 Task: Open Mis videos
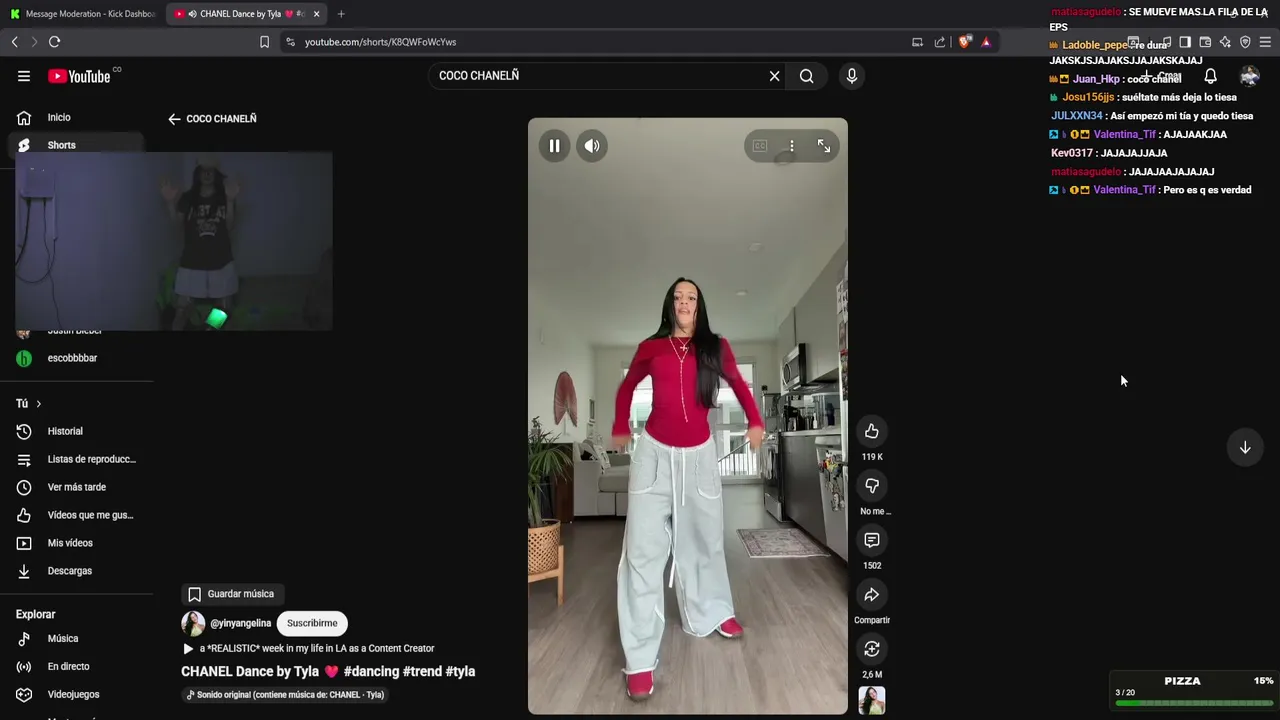click(x=77, y=543)
